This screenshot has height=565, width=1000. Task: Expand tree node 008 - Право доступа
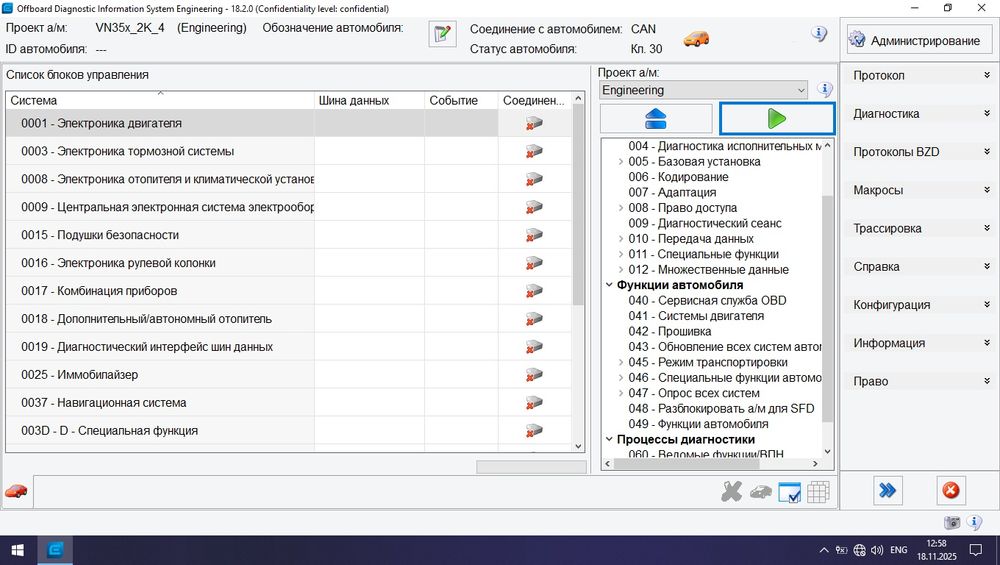(621, 208)
